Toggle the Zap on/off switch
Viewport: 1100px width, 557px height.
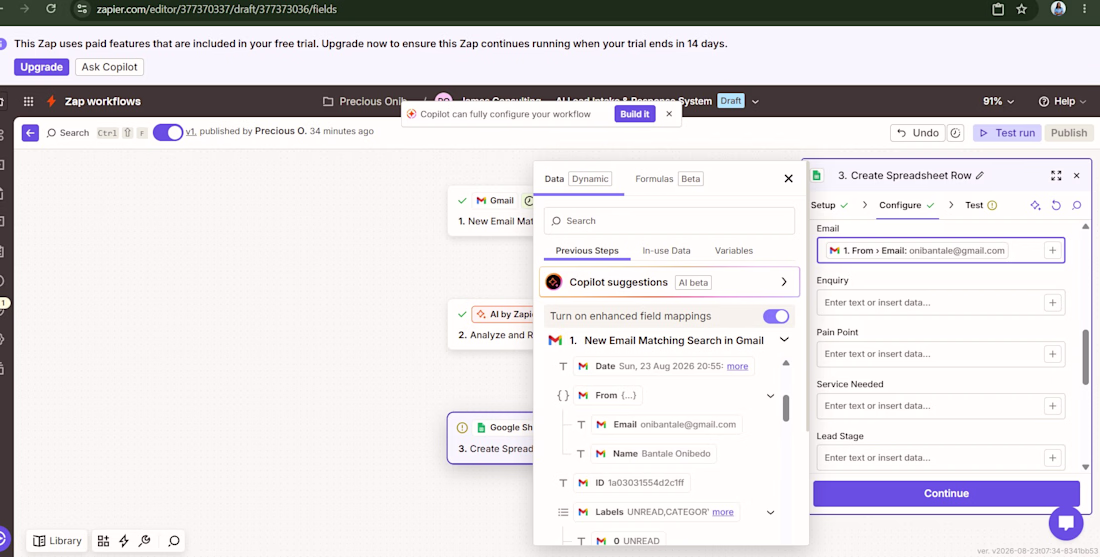(168, 132)
